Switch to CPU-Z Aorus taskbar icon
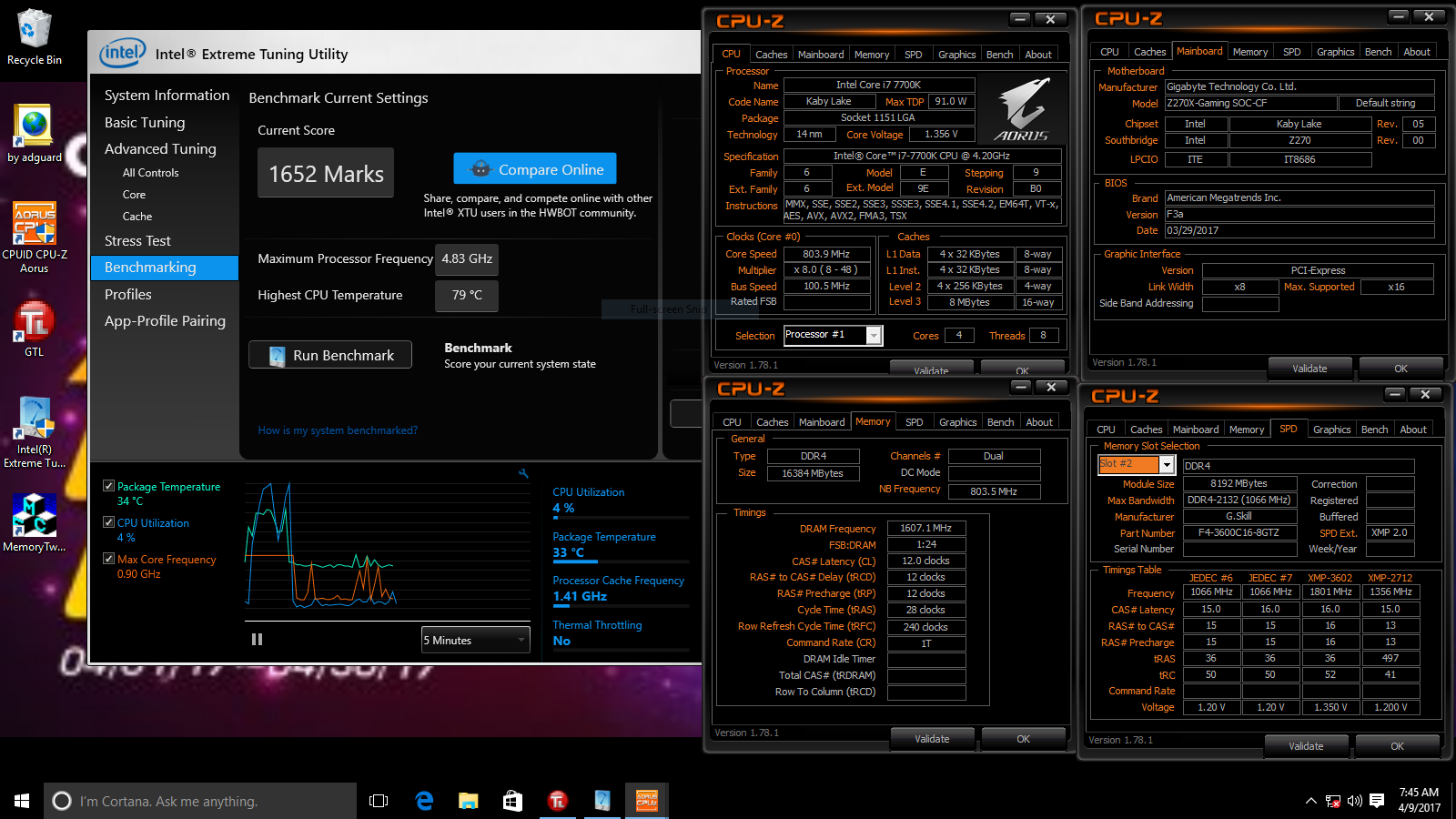Screen dimensions: 1456x819 click(x=647, y=801)
